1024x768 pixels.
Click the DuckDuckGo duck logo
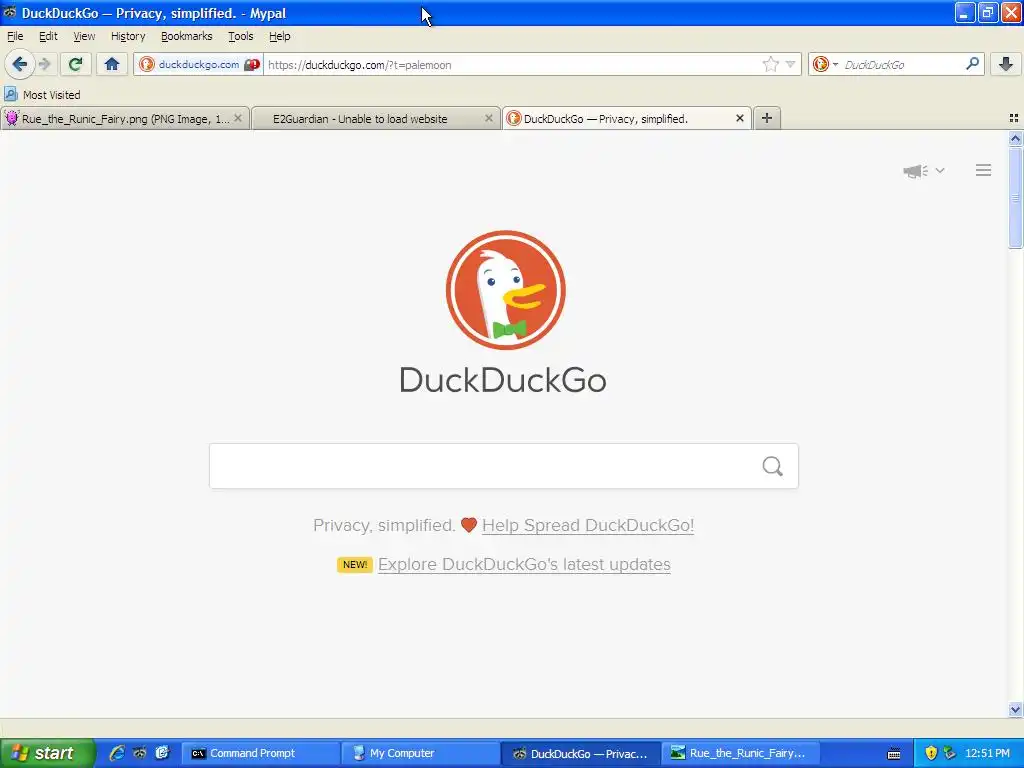point(505,290)
